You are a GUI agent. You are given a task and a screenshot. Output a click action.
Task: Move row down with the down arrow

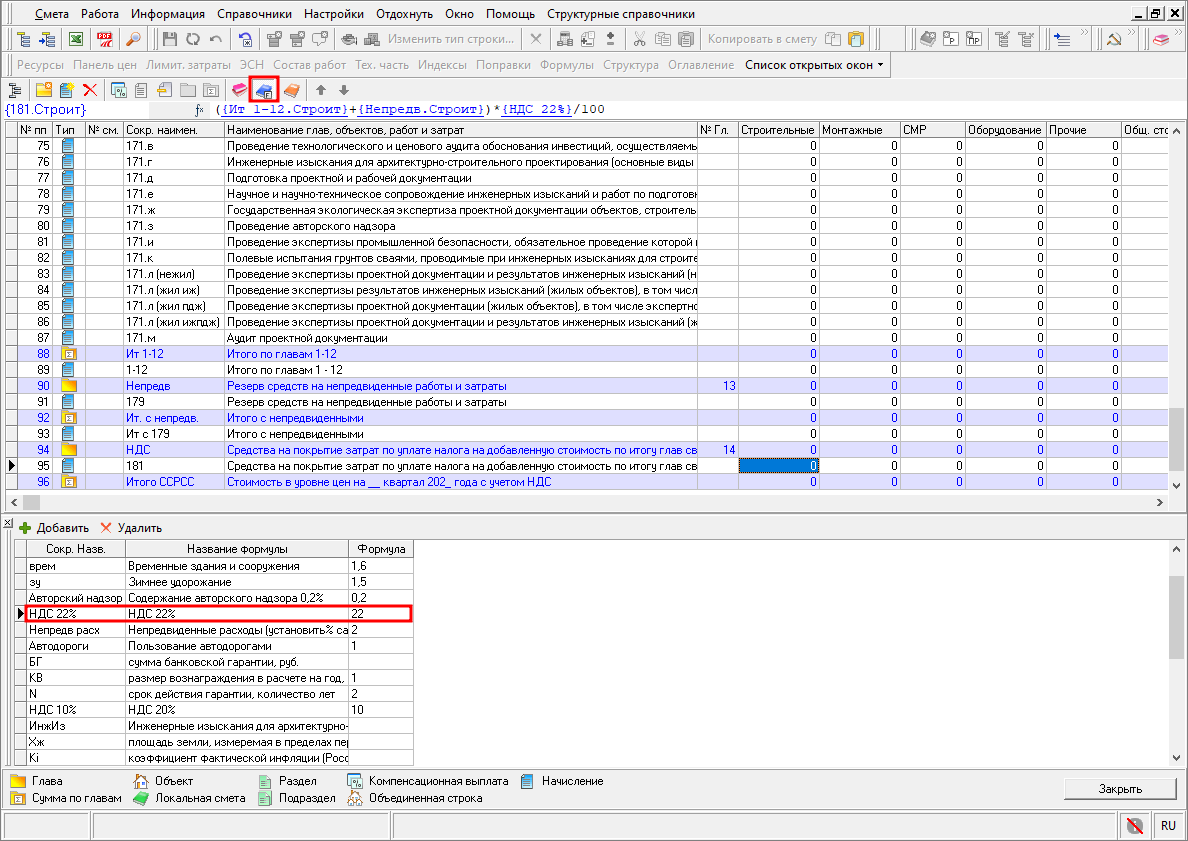[x=344, y=90]
